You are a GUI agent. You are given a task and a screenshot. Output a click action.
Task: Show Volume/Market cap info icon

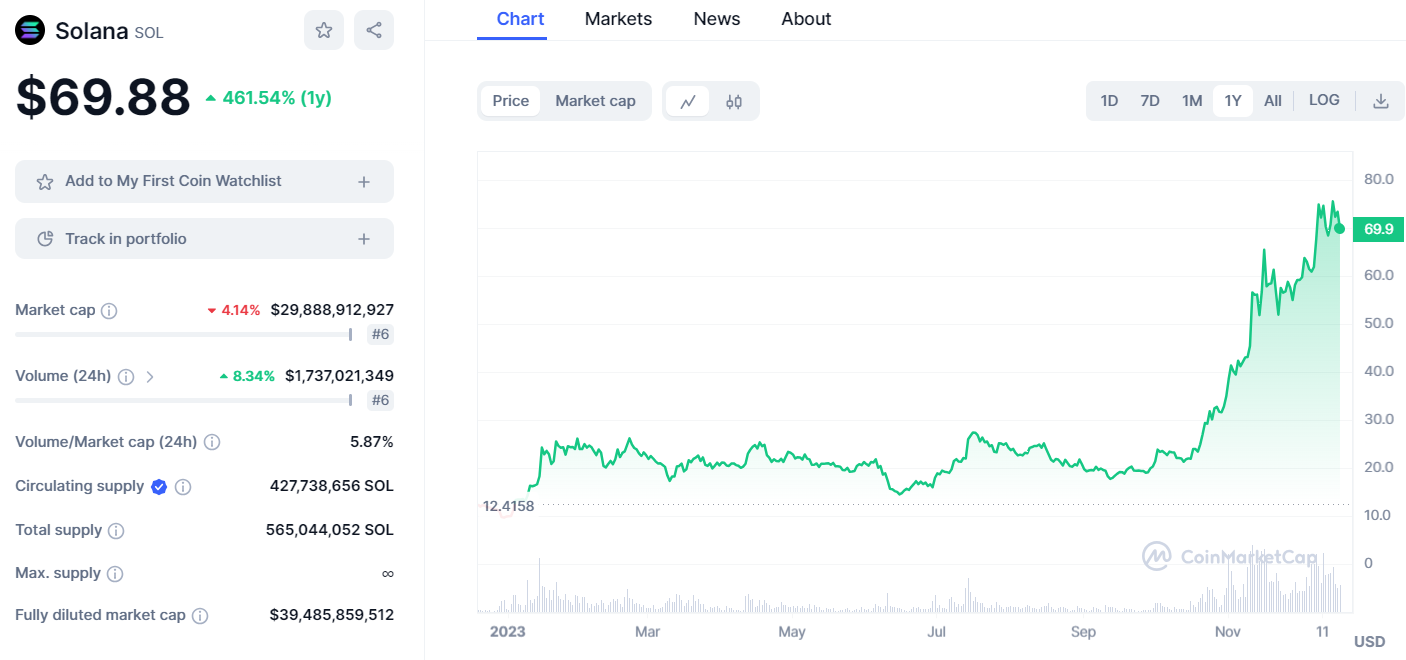pos(212,442)
